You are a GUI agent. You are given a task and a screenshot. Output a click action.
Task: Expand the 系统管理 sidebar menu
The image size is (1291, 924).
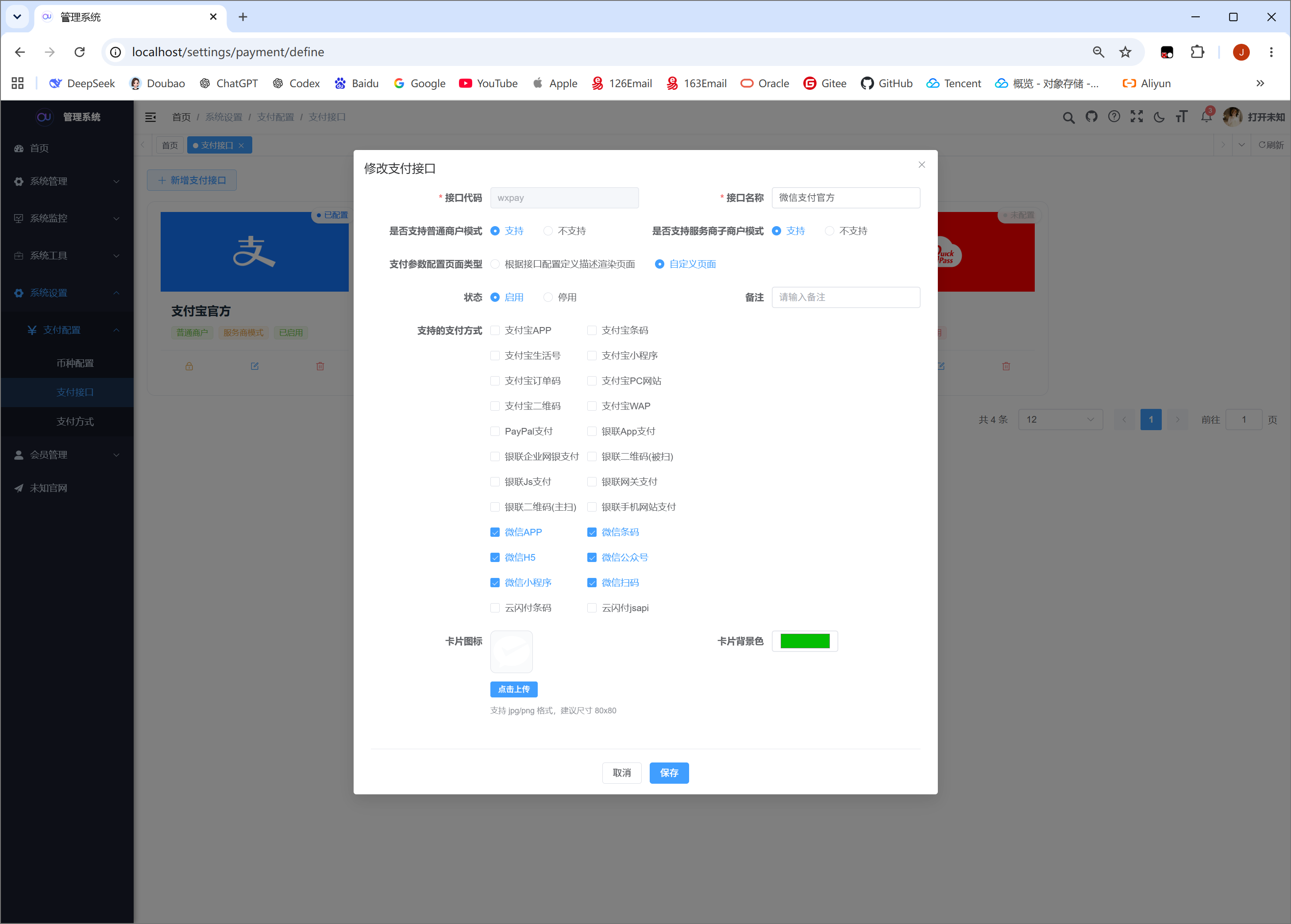pos(67,181)
